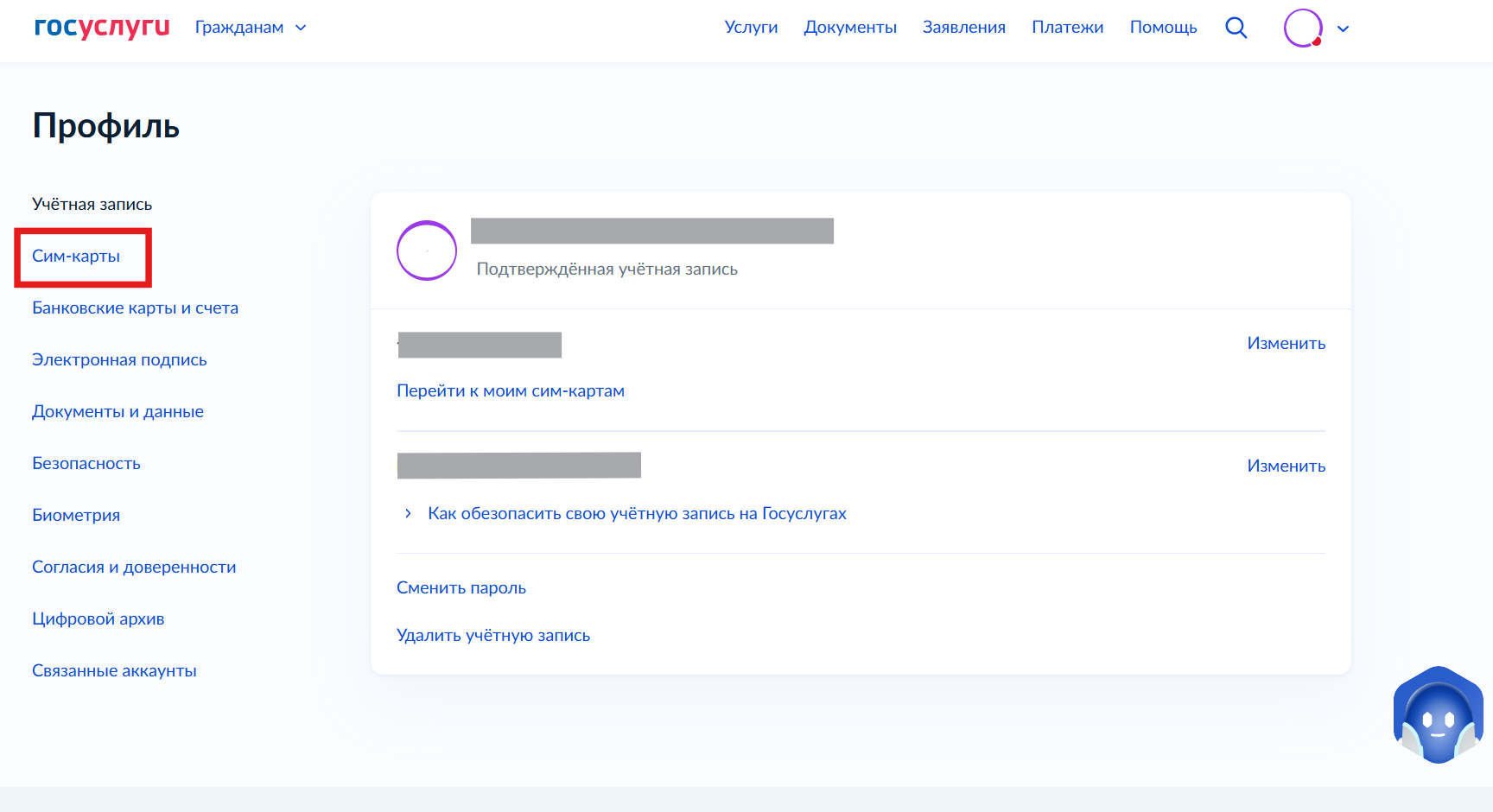Open Помощь in the top menu

[1163, 28]
